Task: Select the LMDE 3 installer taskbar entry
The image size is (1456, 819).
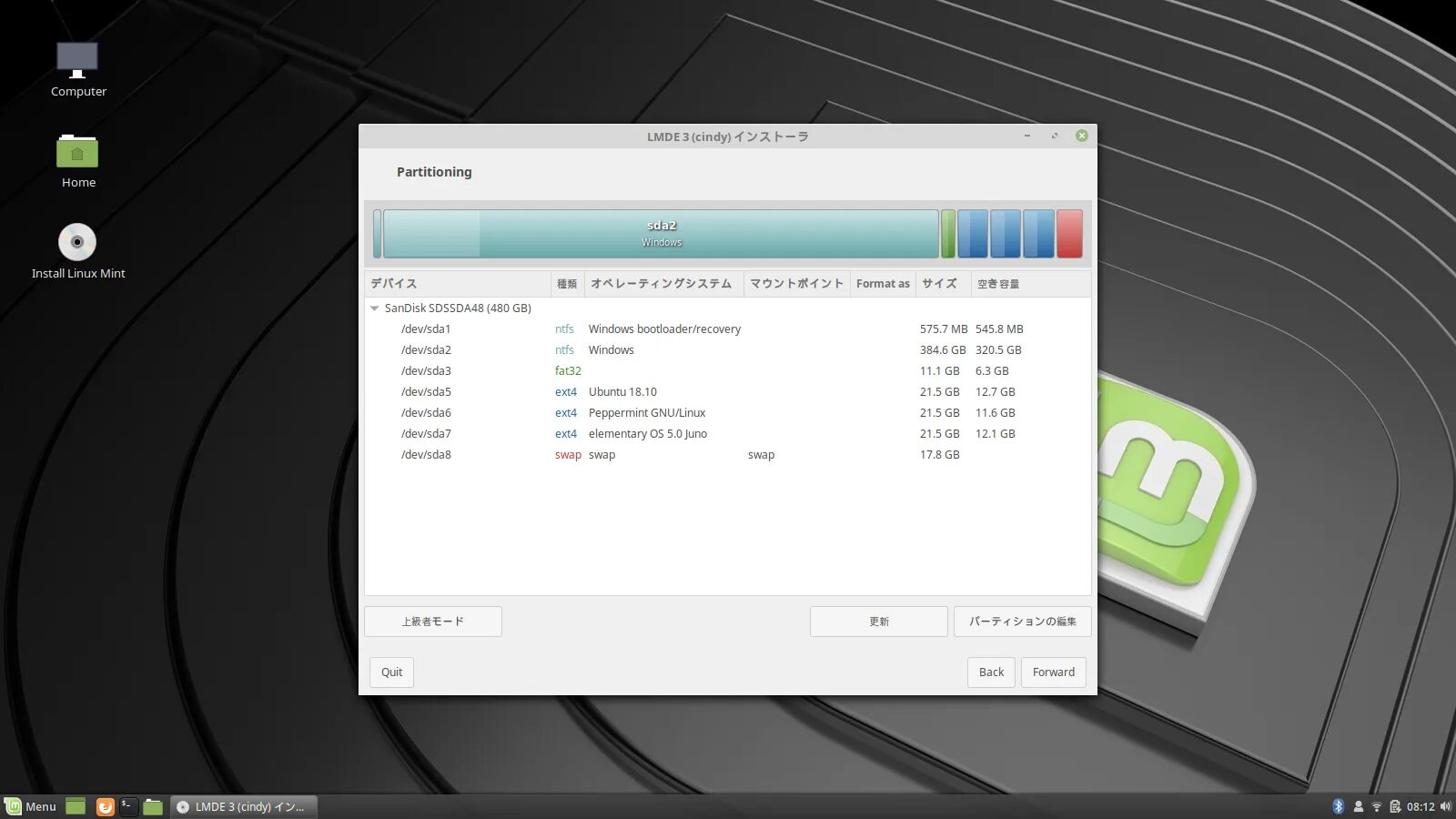Action: click(x=244, y=806)
